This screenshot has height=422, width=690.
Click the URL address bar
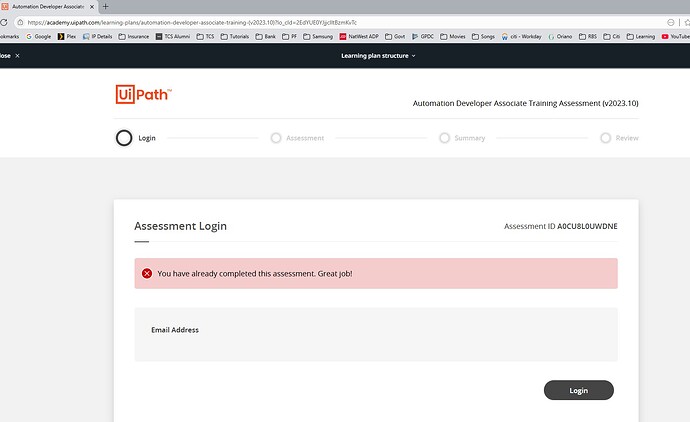tap(343, 22)
